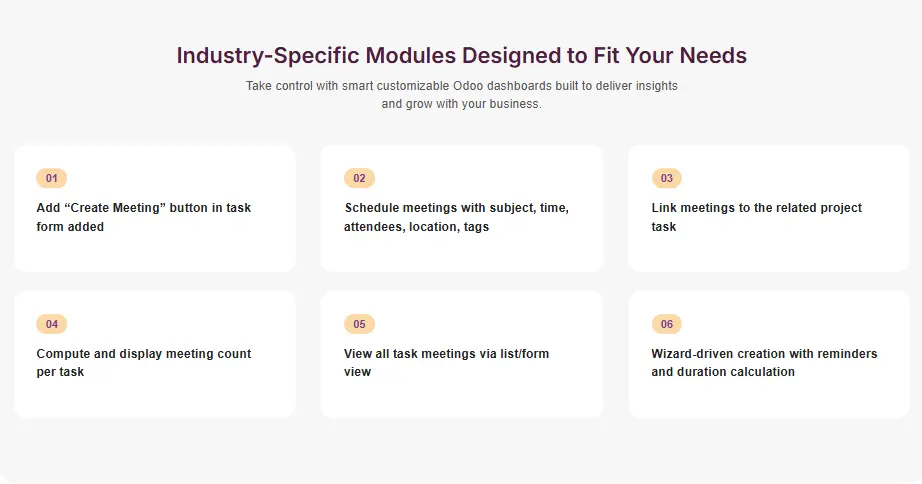
Task: Click the 02 number badge
Action: (x=359, y=178)
